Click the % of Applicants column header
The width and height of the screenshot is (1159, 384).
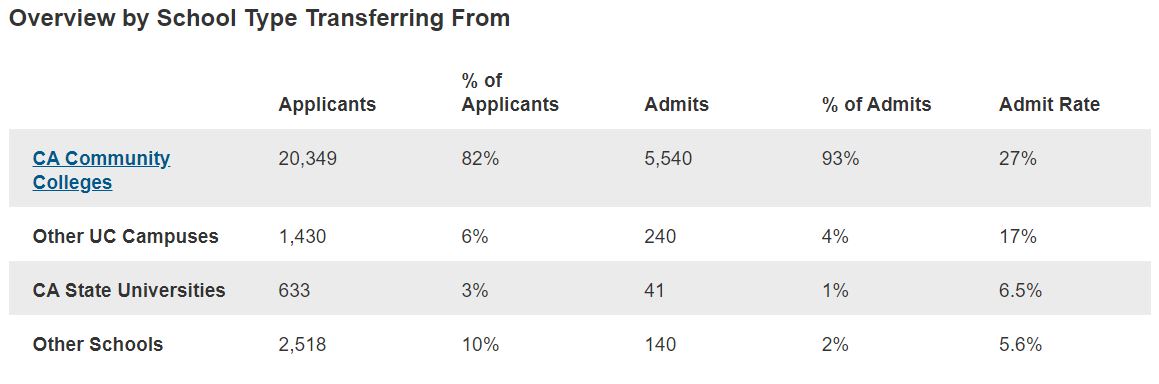click(510, 92)
